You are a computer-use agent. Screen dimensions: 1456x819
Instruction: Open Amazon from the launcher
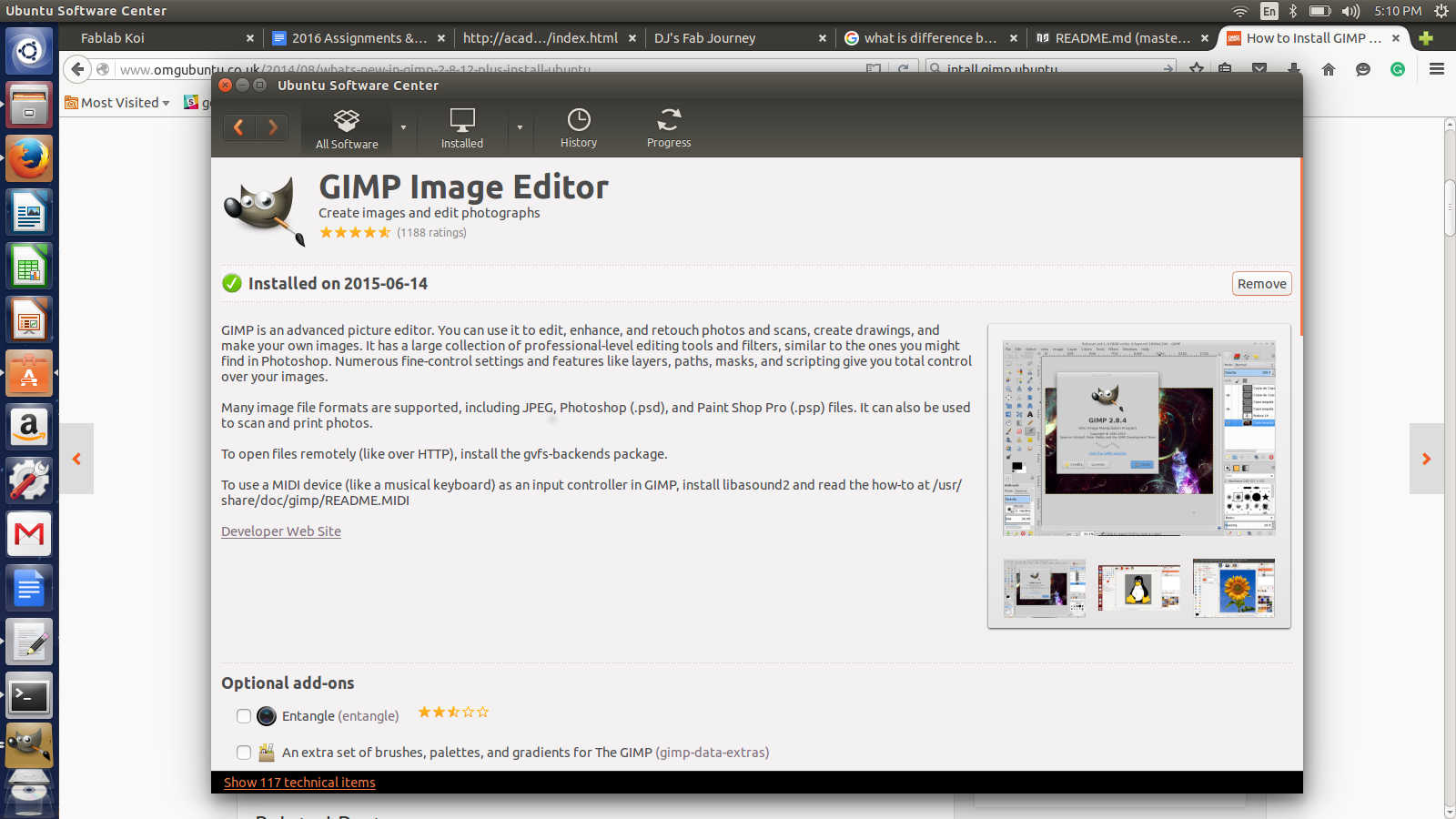pyautogui.click(x=29, y=427)
